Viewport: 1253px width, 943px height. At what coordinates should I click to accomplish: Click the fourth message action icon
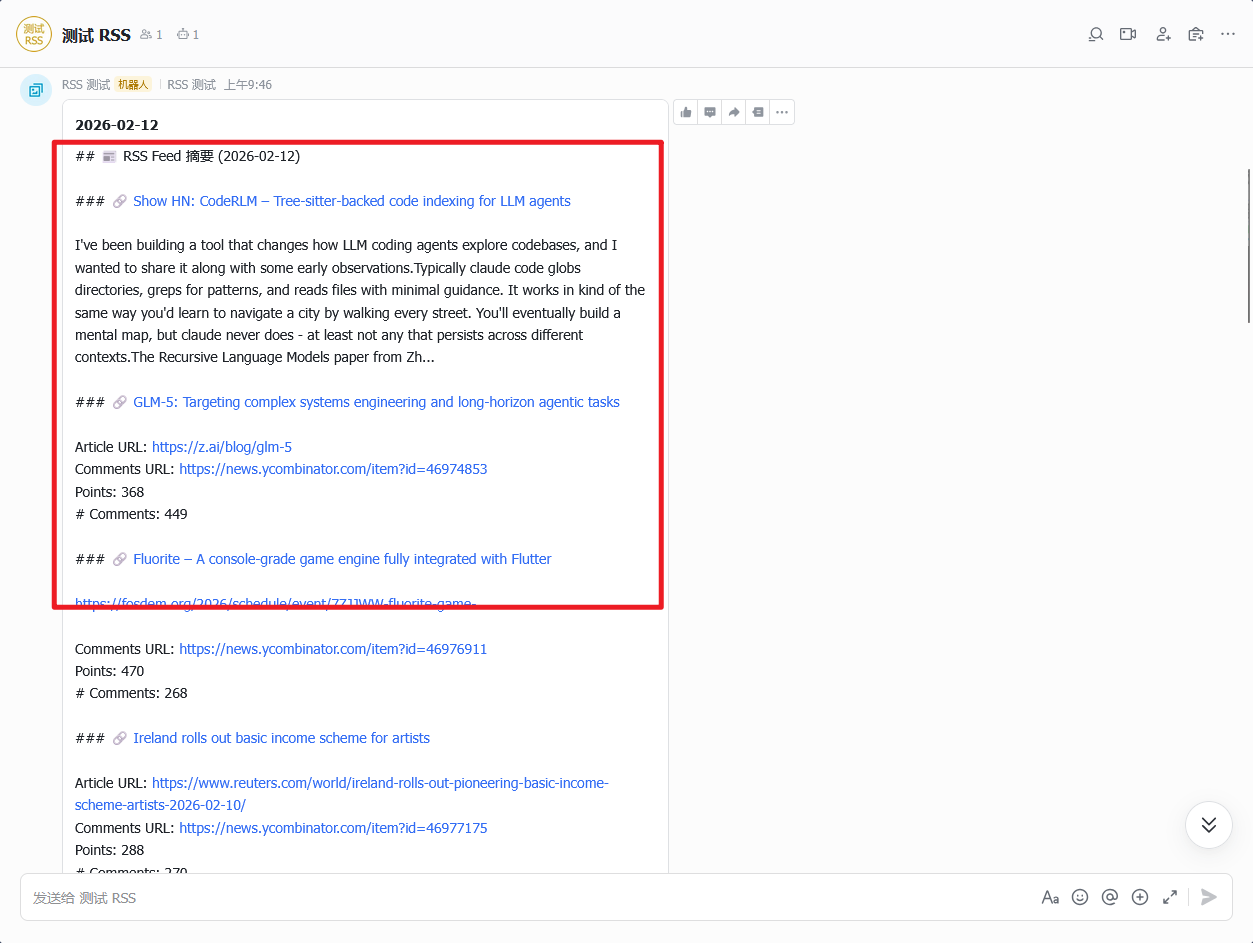point(758,112)
